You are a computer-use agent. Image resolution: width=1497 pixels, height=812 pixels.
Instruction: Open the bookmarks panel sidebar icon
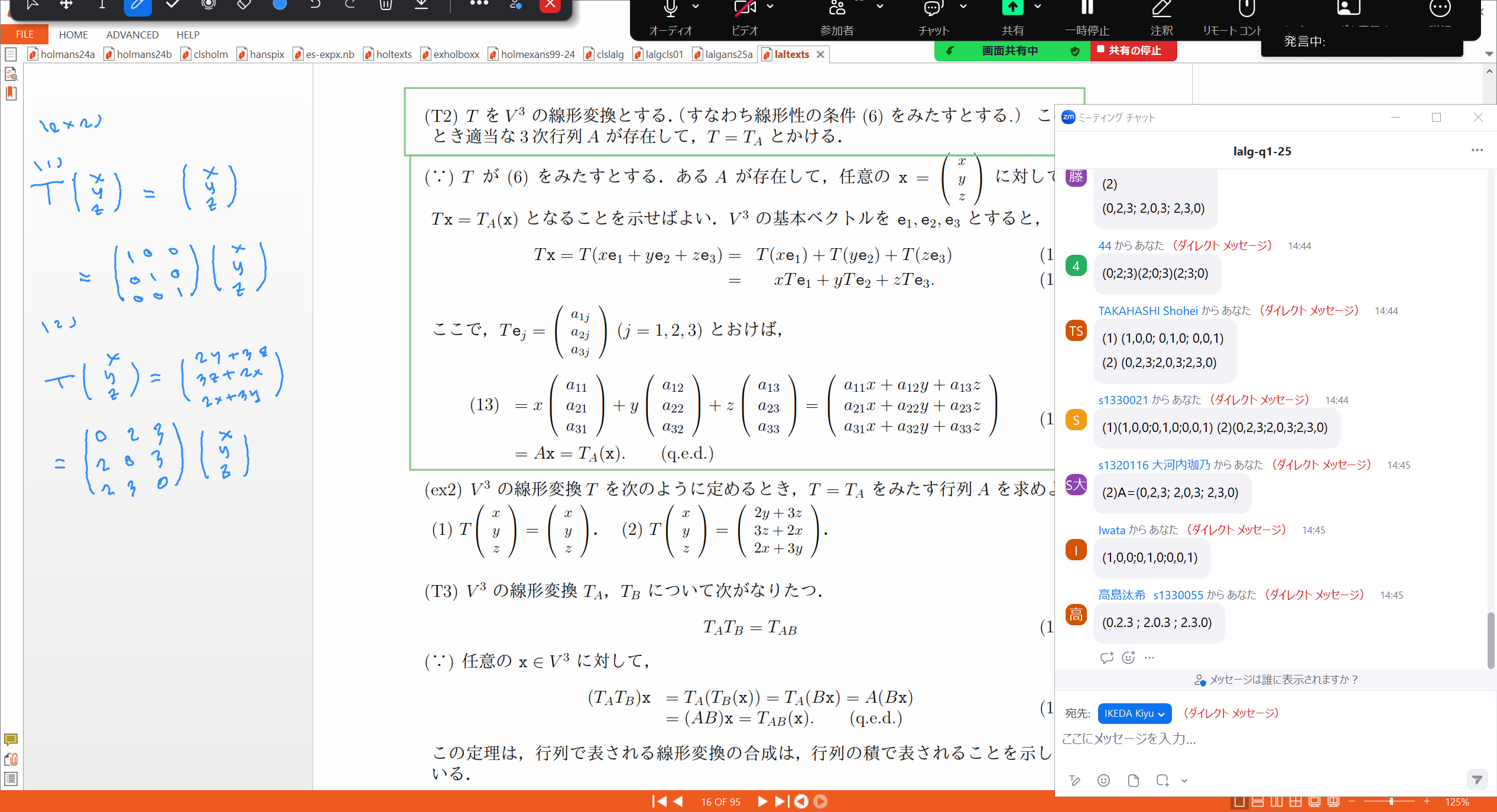tap(11, 93)
